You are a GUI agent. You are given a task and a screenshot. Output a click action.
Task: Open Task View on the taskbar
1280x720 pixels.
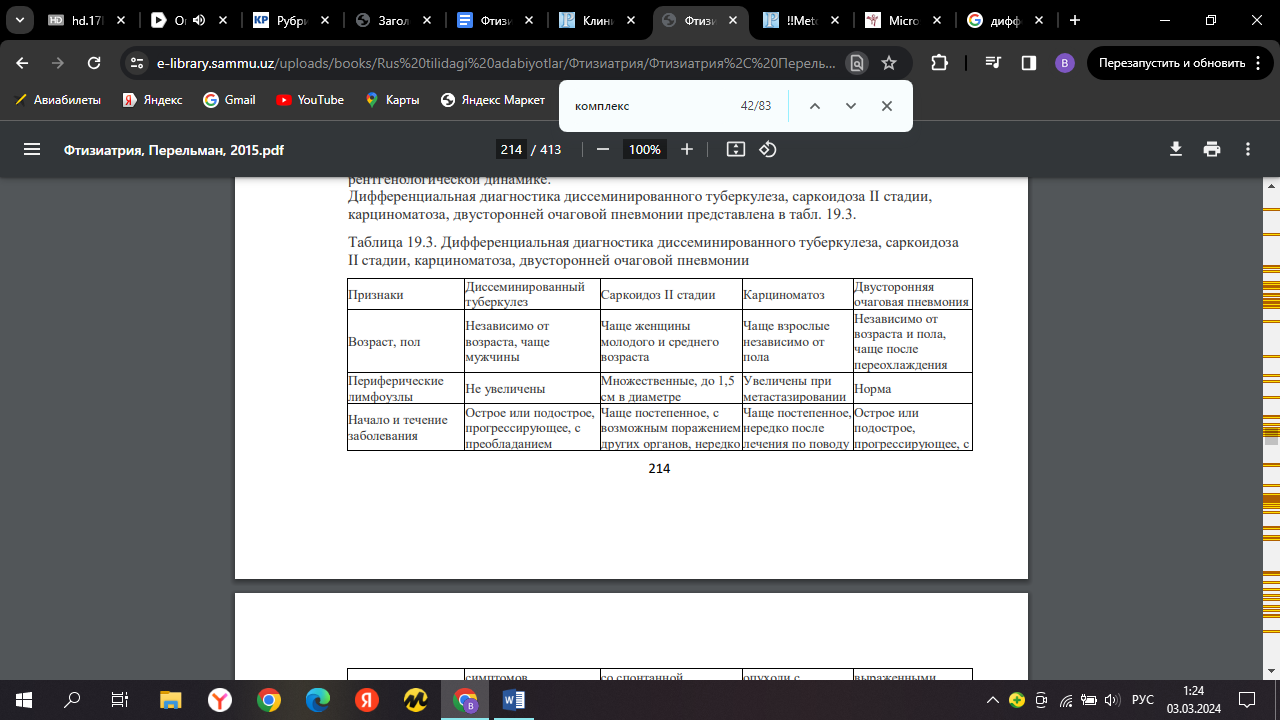120,700
